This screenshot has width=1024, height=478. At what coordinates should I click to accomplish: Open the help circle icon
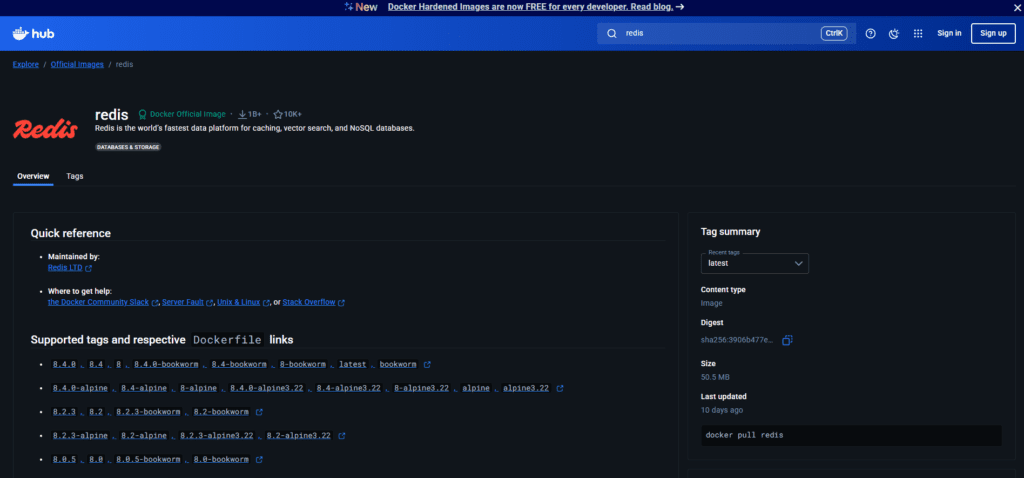(870, 33)
